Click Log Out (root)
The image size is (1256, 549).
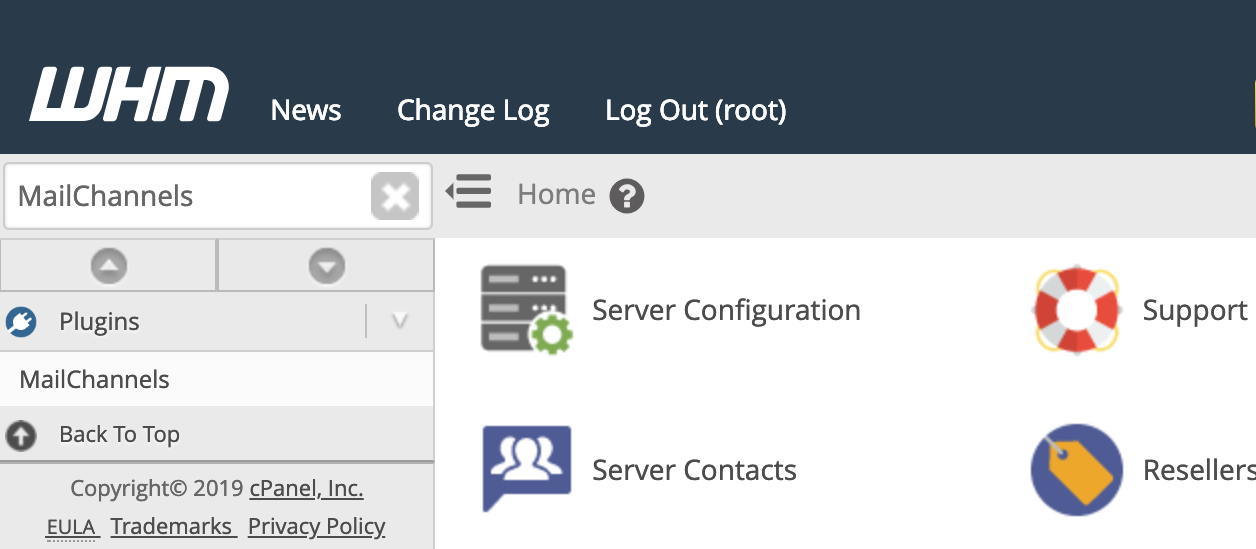point(696,110)
